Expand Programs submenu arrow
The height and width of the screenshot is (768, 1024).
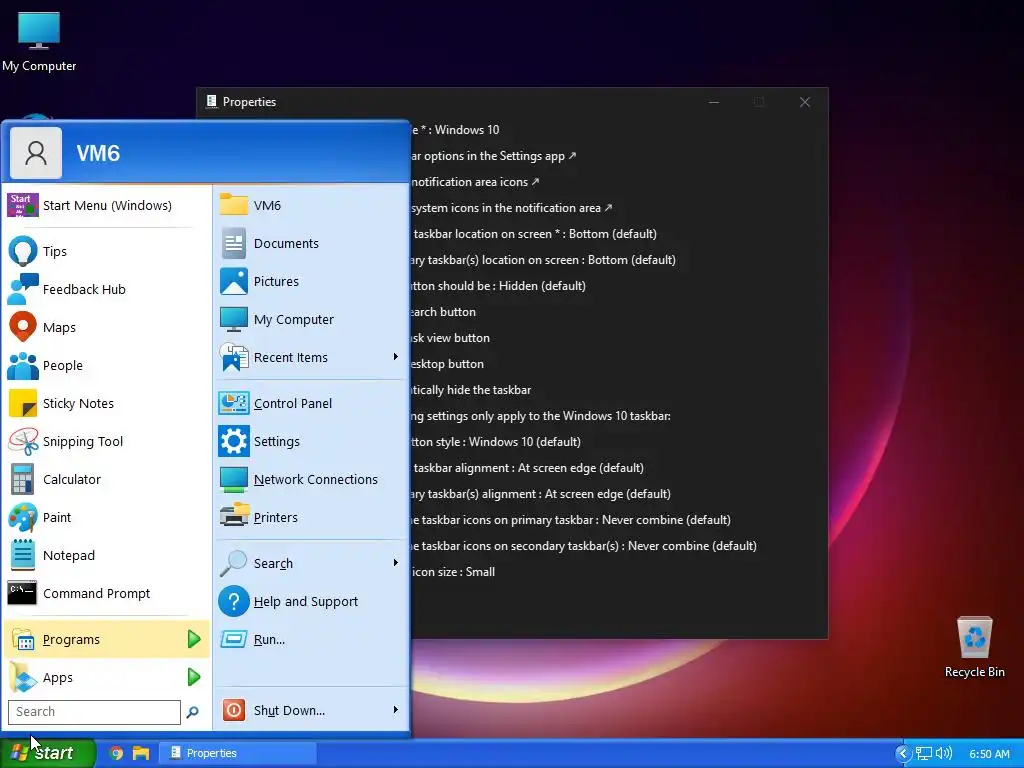tap(194, 639)
